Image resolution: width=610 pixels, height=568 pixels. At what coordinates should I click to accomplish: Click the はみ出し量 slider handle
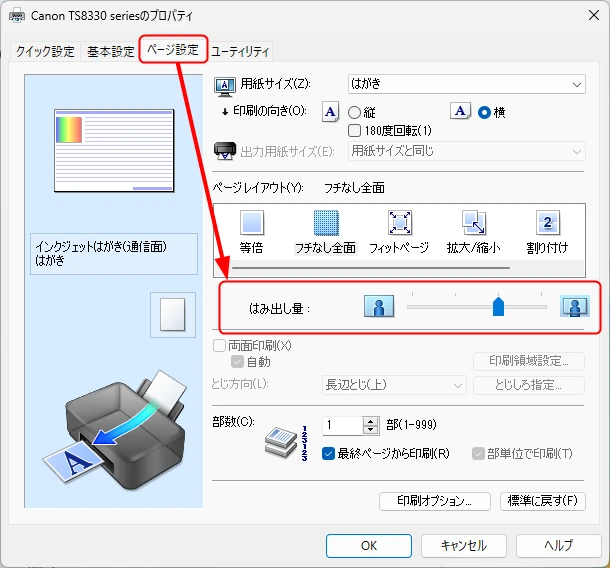pos(498,307)
